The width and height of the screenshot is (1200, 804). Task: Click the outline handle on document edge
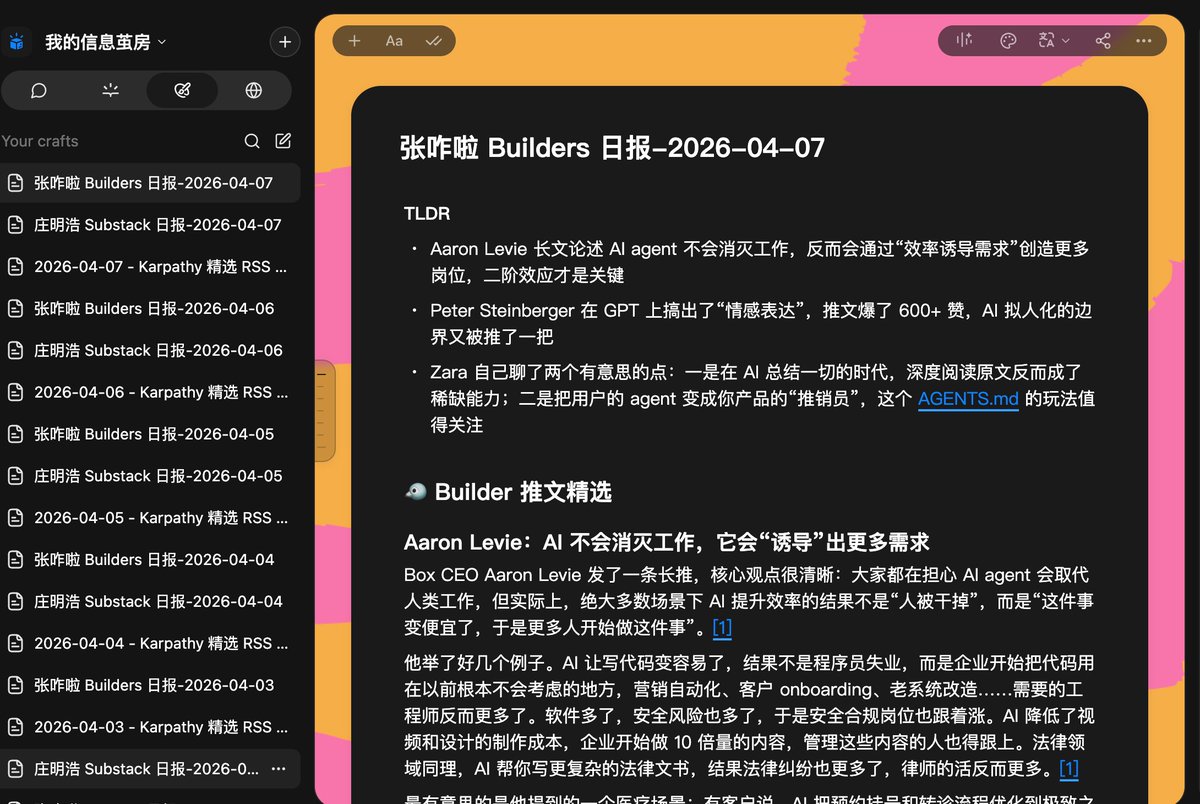[324, 411]
